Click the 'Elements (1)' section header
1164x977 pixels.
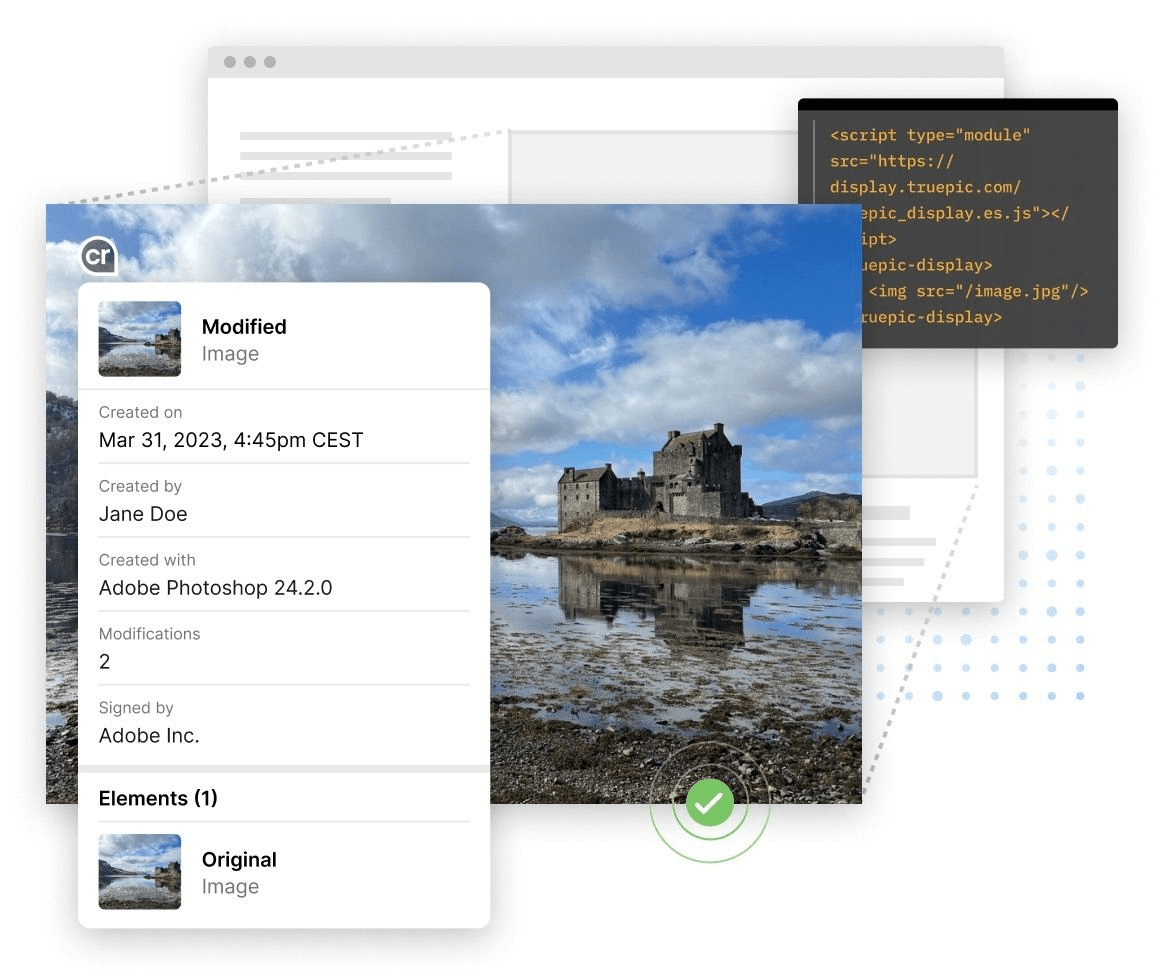[x=158, y=798]
